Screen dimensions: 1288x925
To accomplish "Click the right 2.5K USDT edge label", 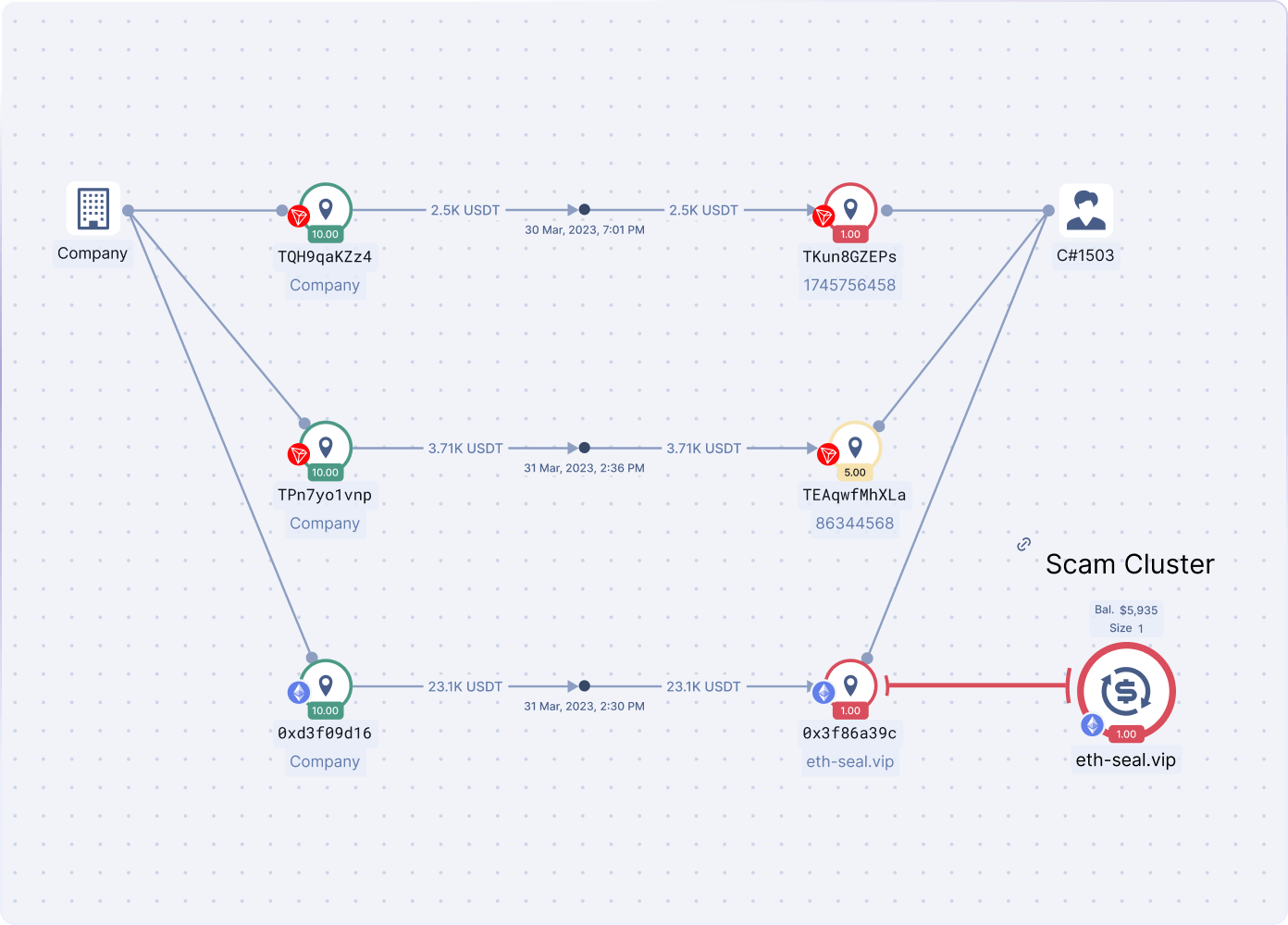I will coord(704,210).
